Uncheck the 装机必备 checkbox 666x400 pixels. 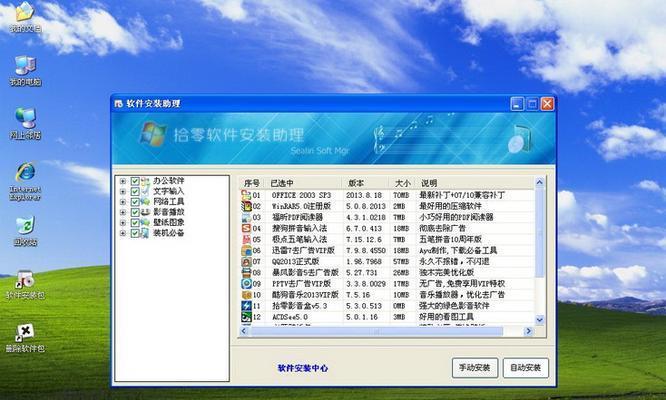135,233
